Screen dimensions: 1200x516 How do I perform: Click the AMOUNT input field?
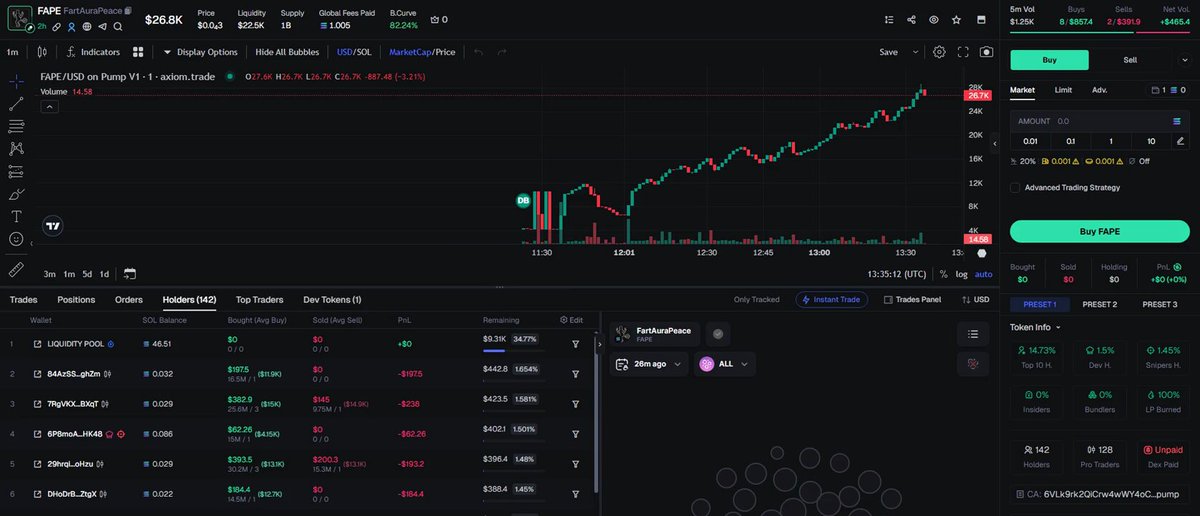click(x=1098, y=120)
